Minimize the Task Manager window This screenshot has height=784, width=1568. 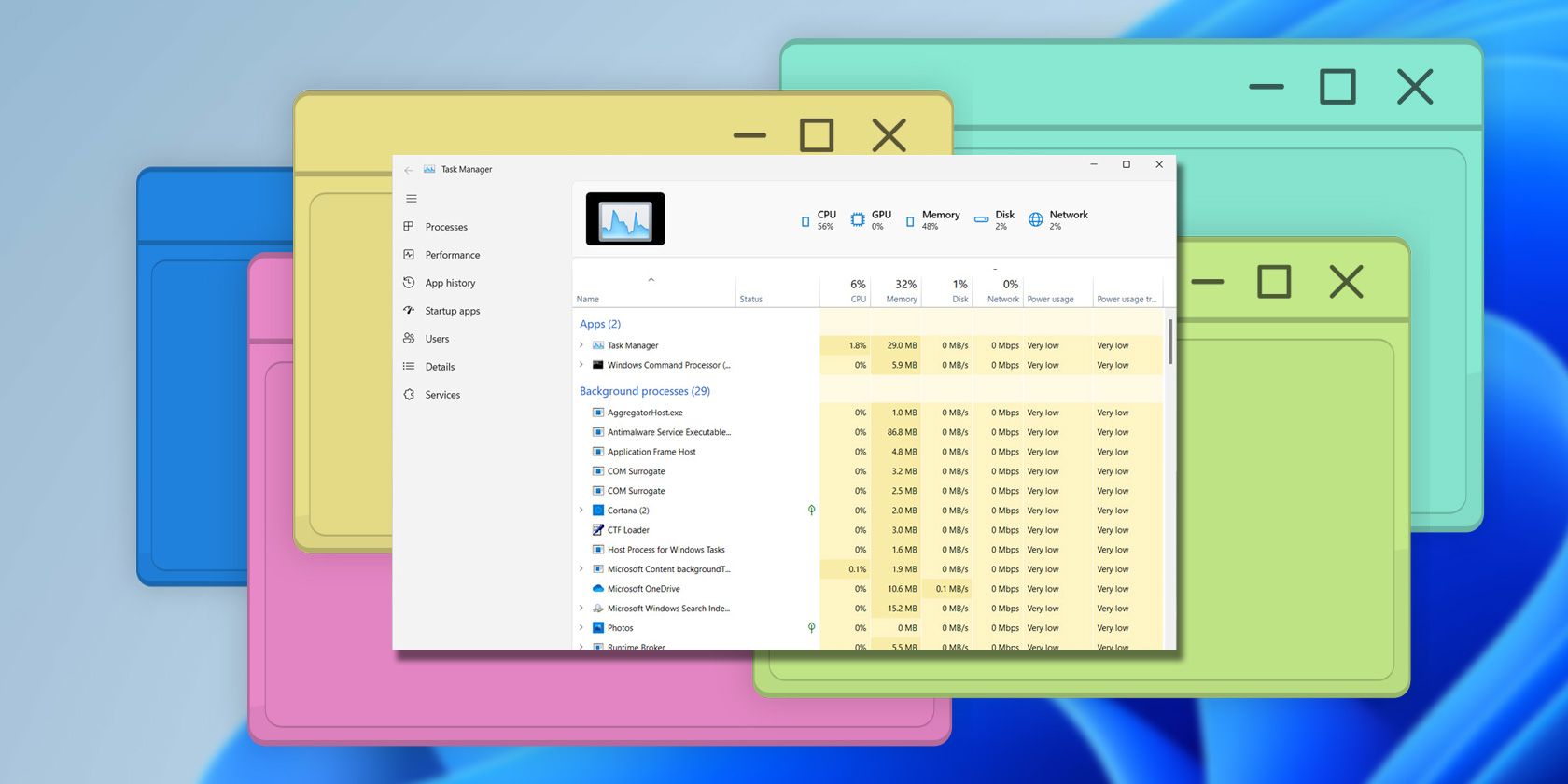click(1094, 164)
